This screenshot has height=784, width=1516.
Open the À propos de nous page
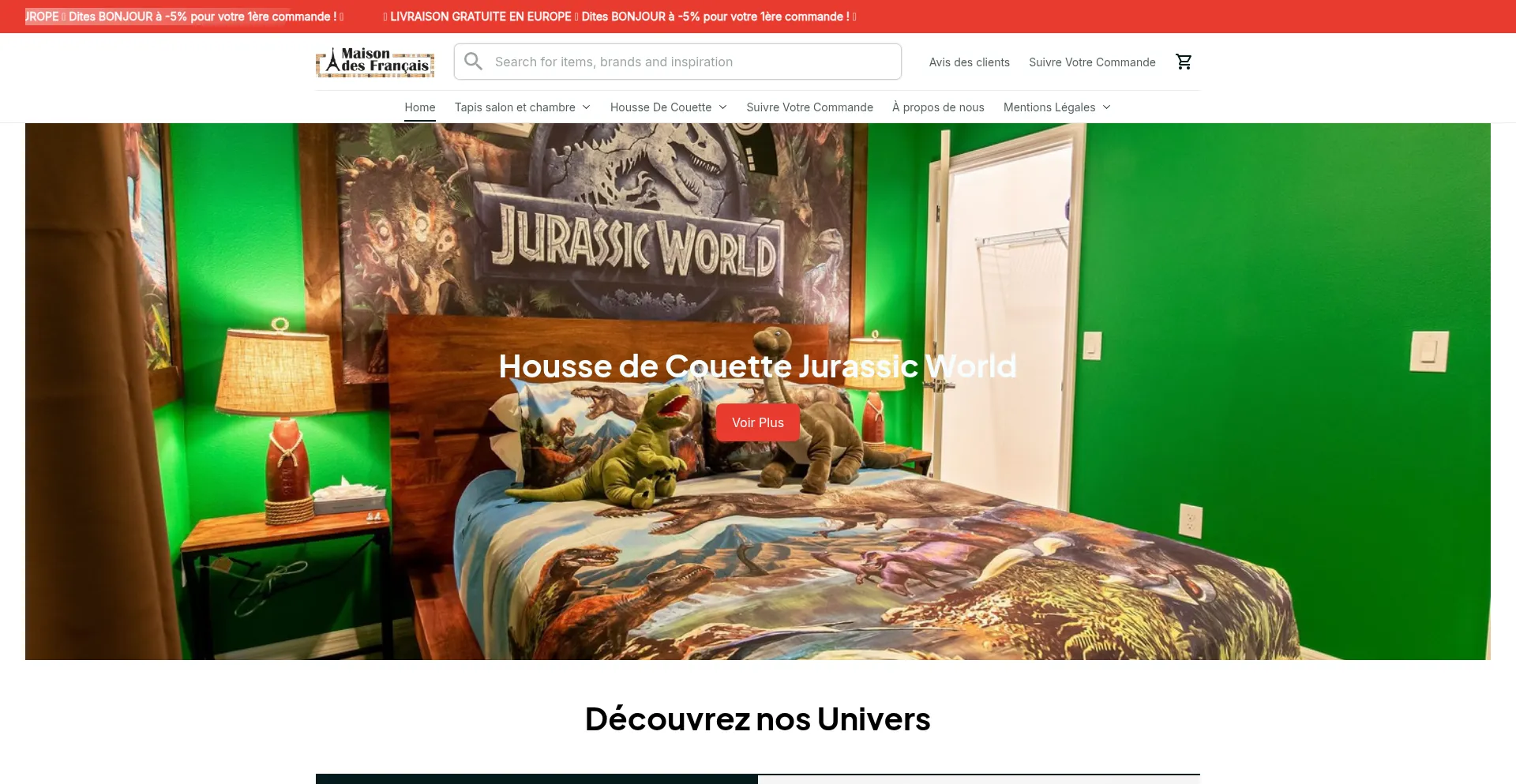[x=938, y=107]
